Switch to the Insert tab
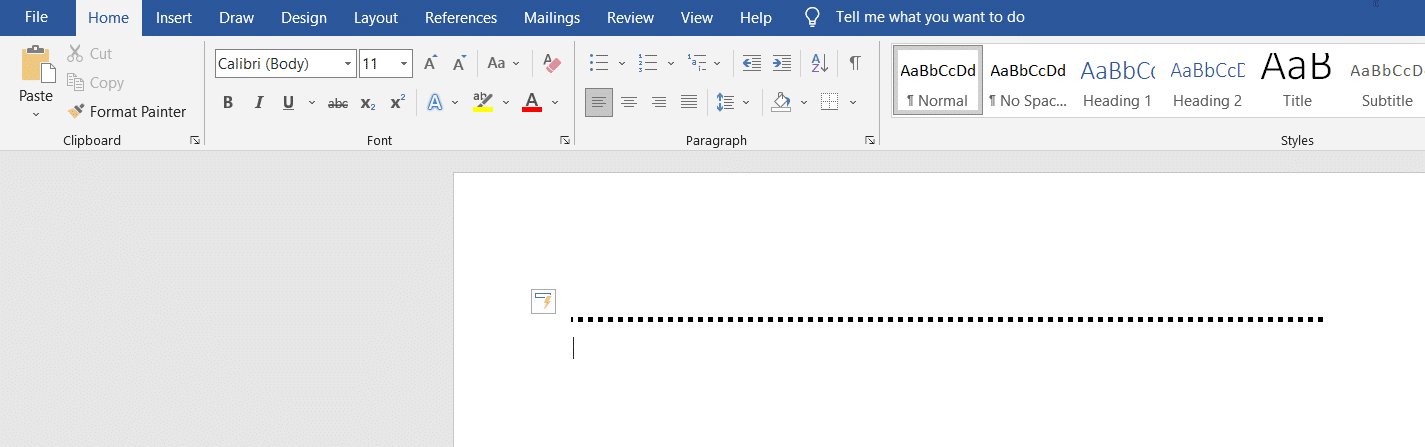 coord(174,17)
